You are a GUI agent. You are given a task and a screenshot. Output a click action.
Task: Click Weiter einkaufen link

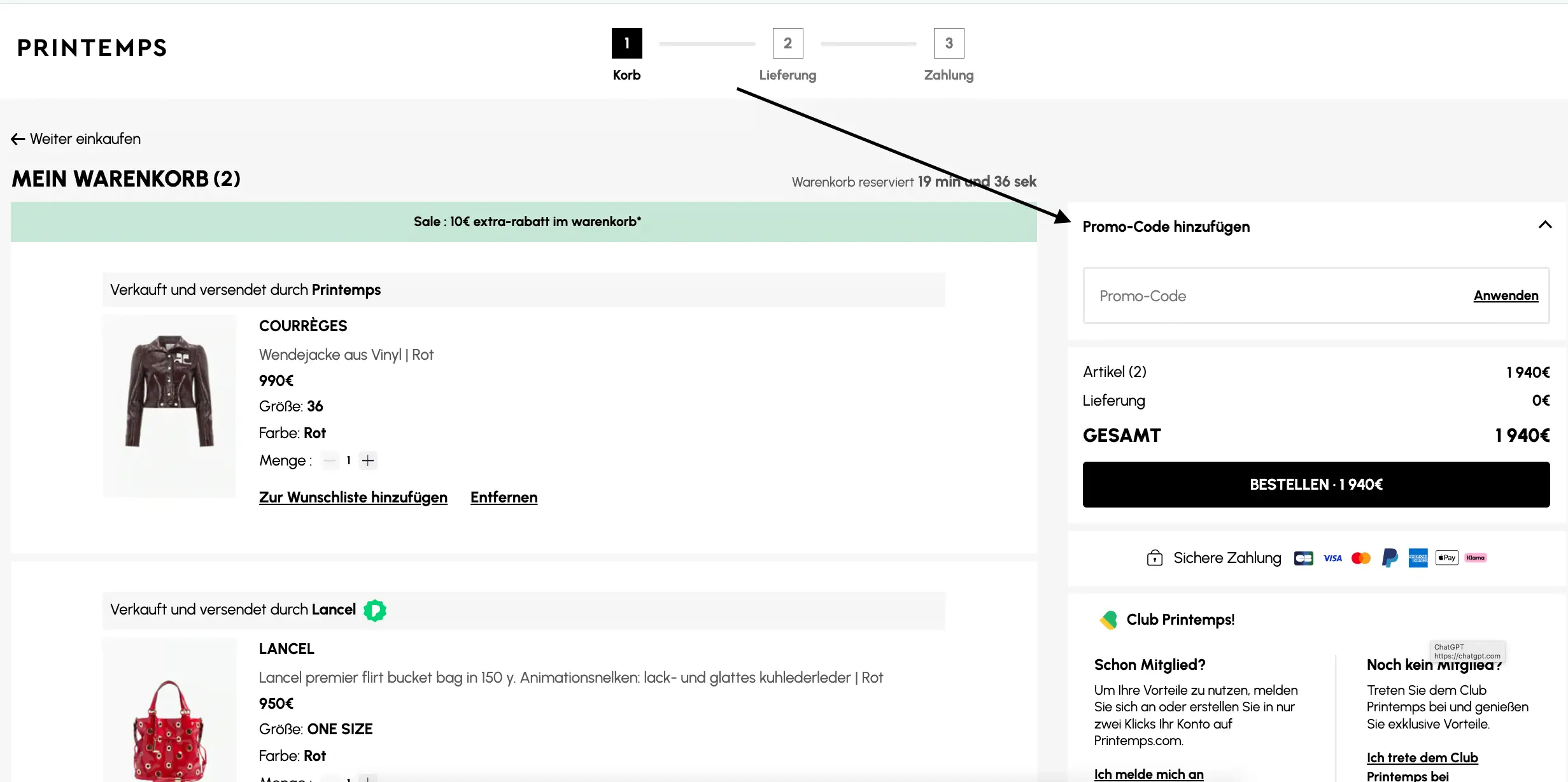click(x=85, y=139)
